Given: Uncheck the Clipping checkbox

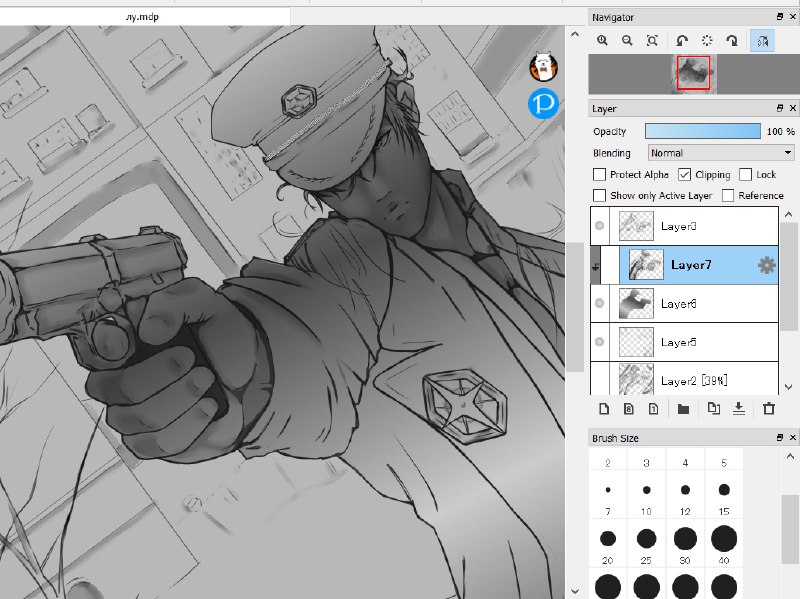Looking at the screenshot, I should (x=684, y=174).
